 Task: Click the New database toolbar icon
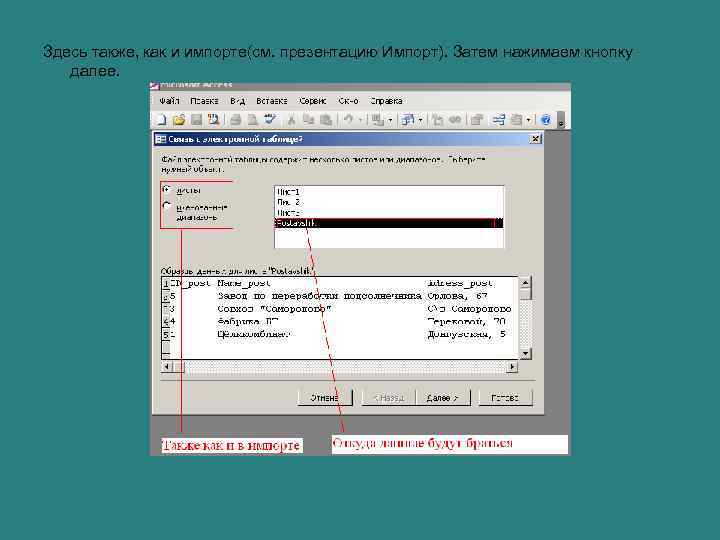[161, 120]
